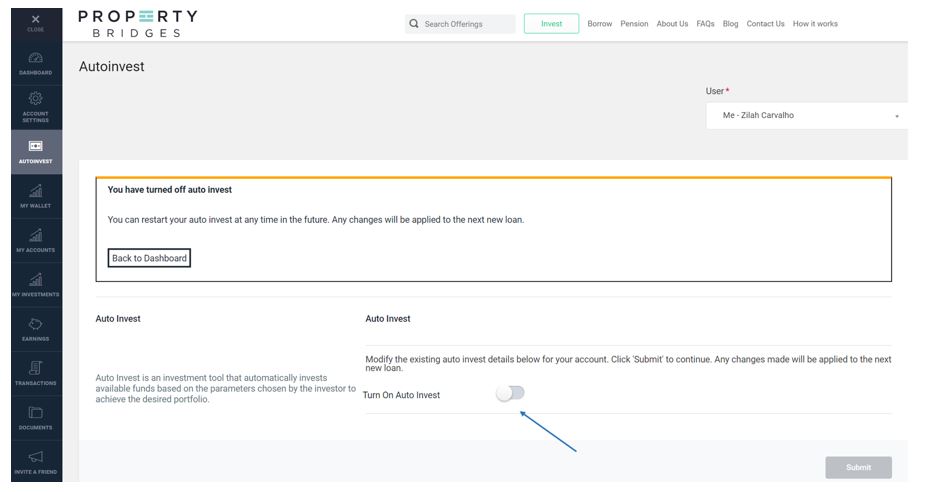
Task: Click Invite a Friend megaphone icon
Action: (35, 460)
